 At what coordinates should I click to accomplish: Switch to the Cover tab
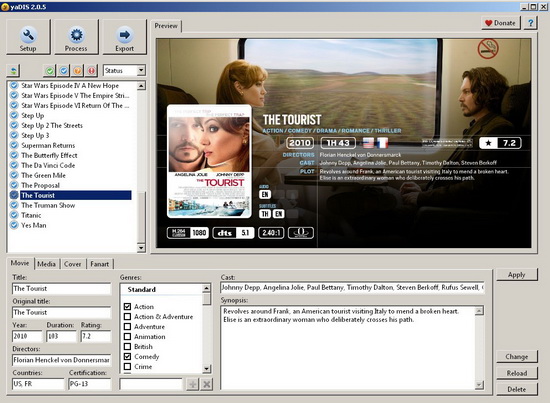tap(73, 264)
